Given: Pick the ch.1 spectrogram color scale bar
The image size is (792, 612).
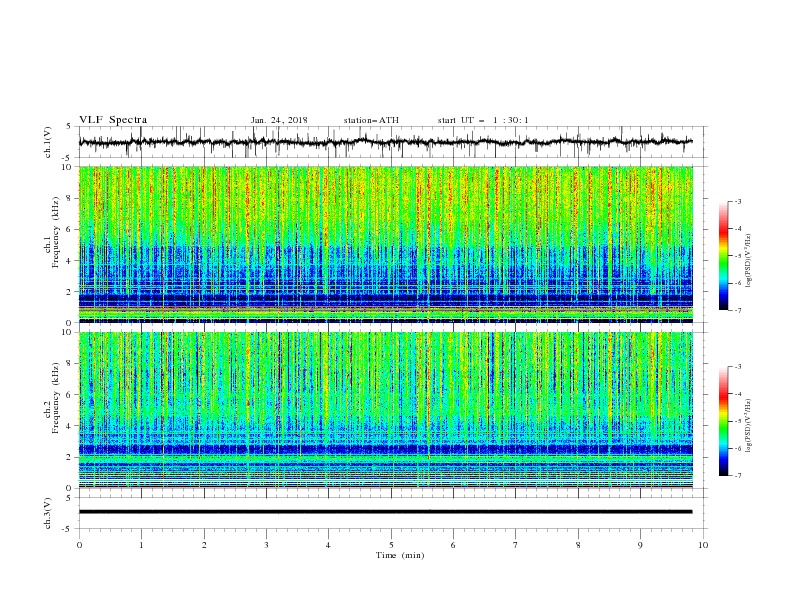Looking at the screenshot, I should pos(723,256).
